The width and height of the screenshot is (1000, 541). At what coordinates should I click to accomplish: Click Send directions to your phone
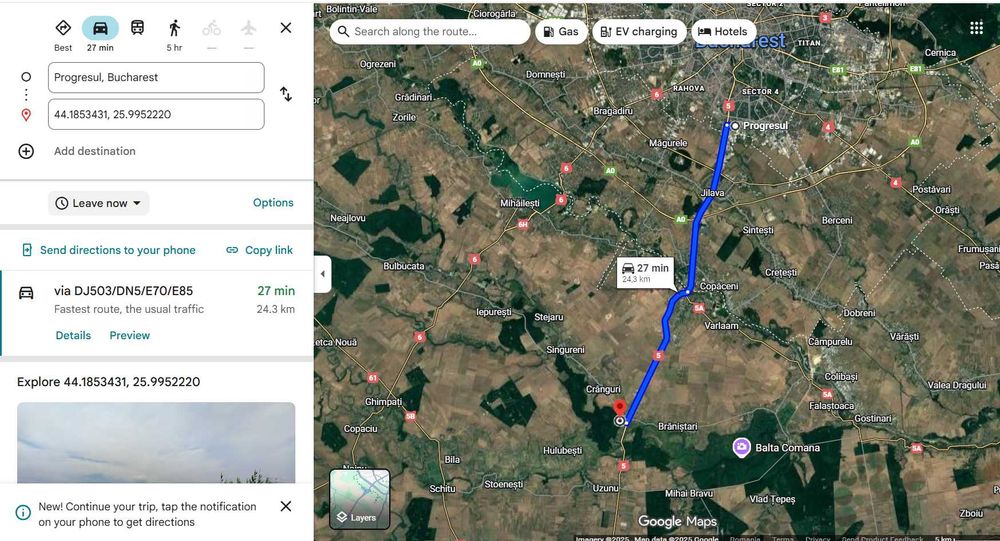(x=108, y=250)
